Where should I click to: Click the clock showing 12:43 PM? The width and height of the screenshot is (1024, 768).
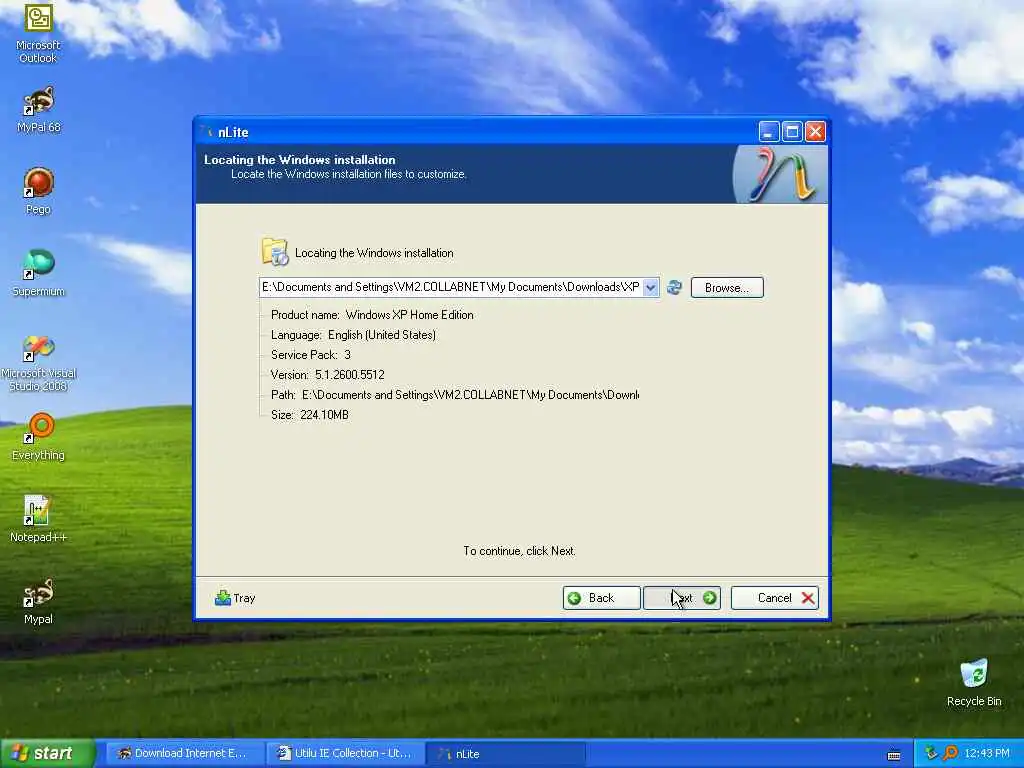pyautogui.click(x=987, y=754)
